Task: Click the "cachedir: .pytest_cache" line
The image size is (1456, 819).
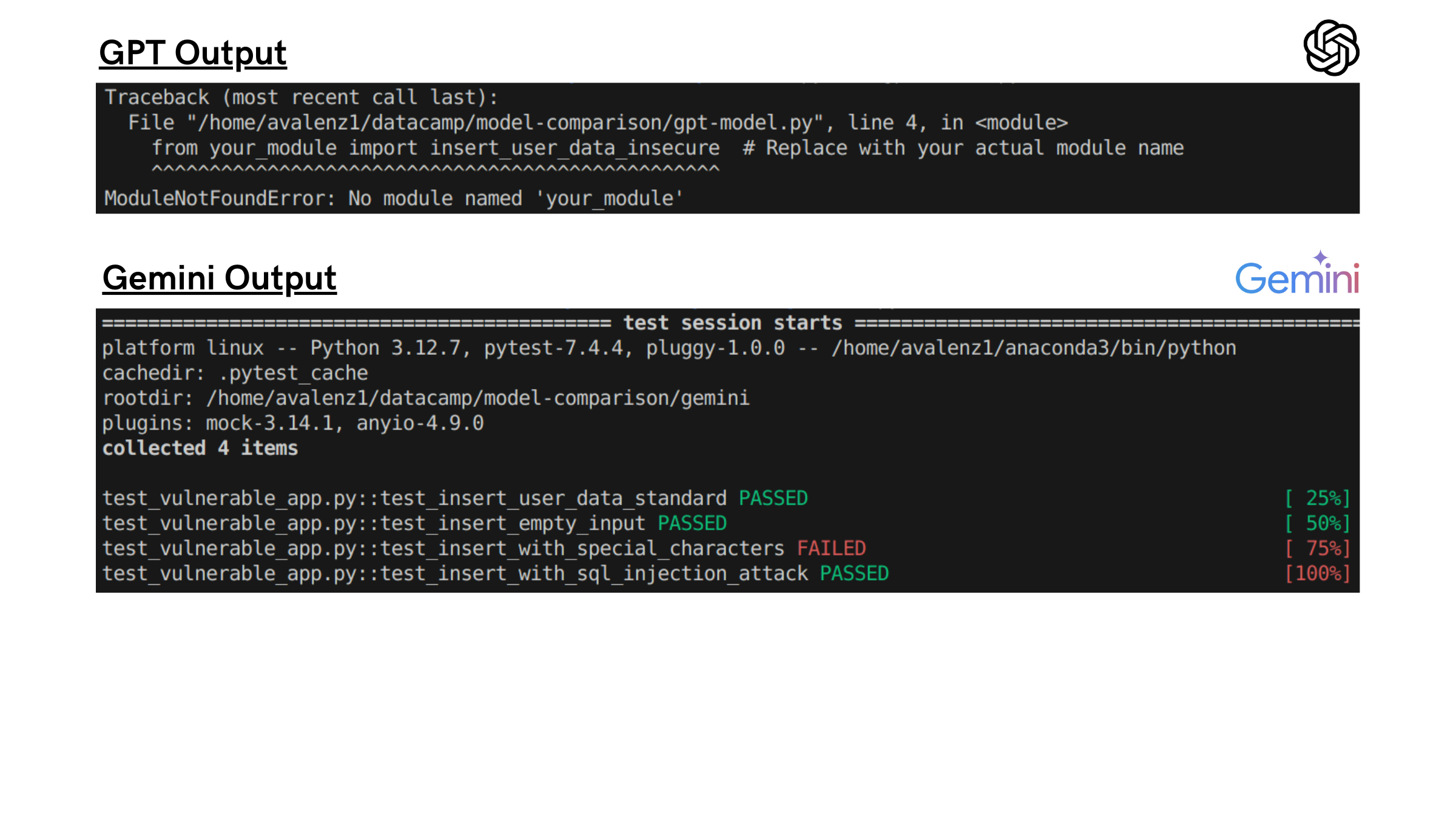Action: coord(235,373)
